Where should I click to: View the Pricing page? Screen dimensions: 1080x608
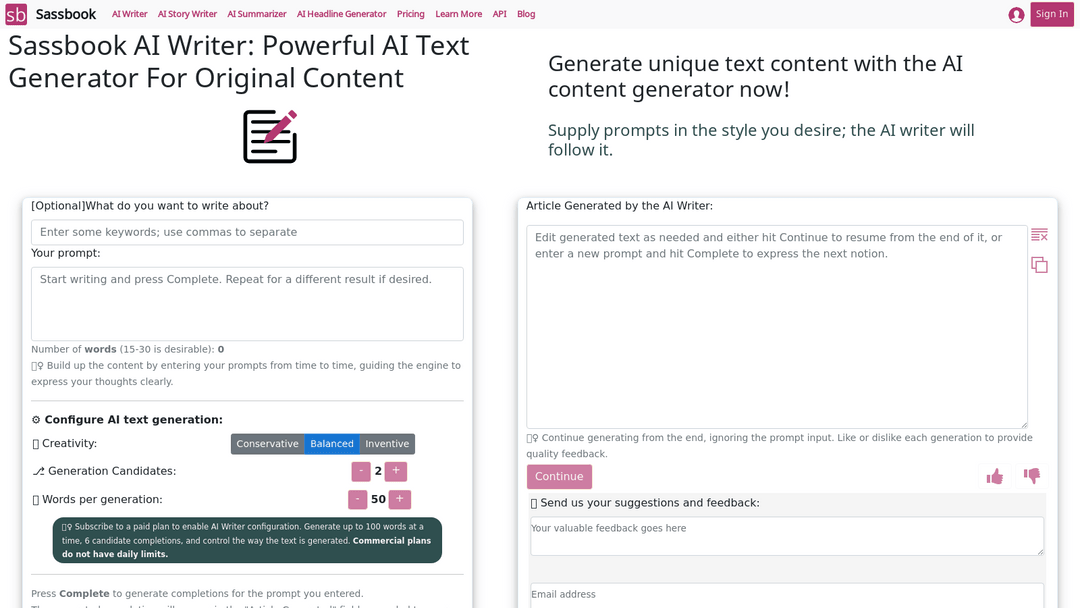point(411,14)
